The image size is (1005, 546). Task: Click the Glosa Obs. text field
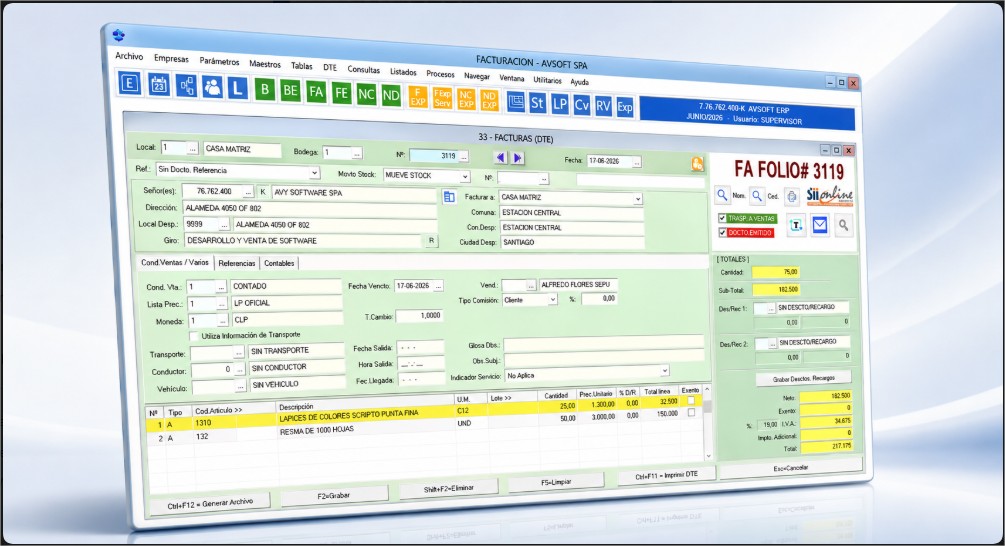(603, 343)
